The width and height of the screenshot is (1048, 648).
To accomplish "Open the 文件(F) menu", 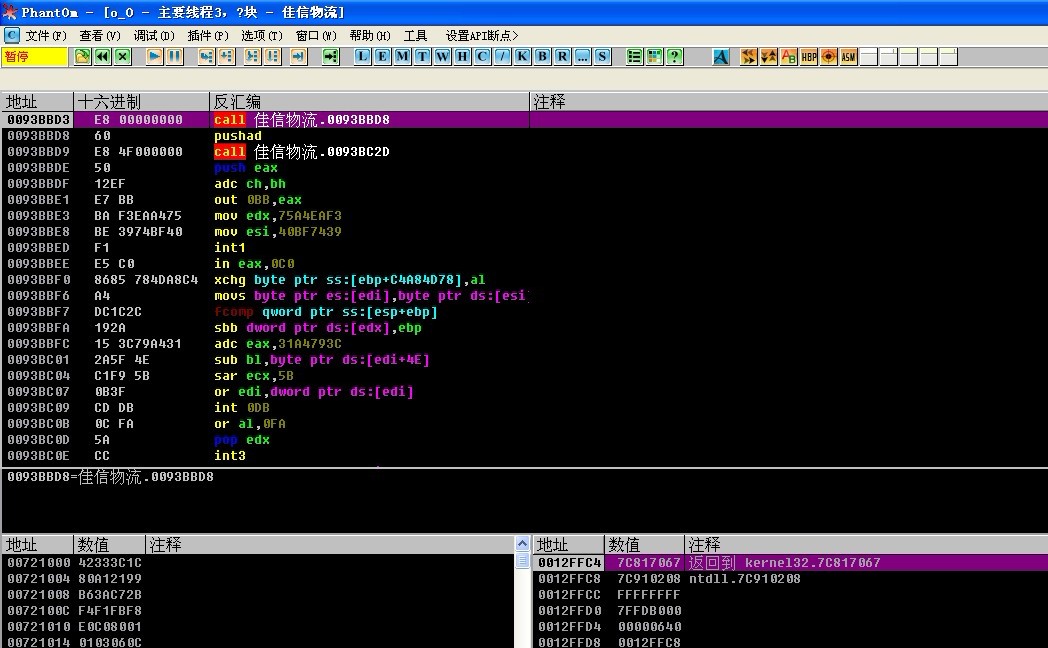I will [x=45, y=35].
